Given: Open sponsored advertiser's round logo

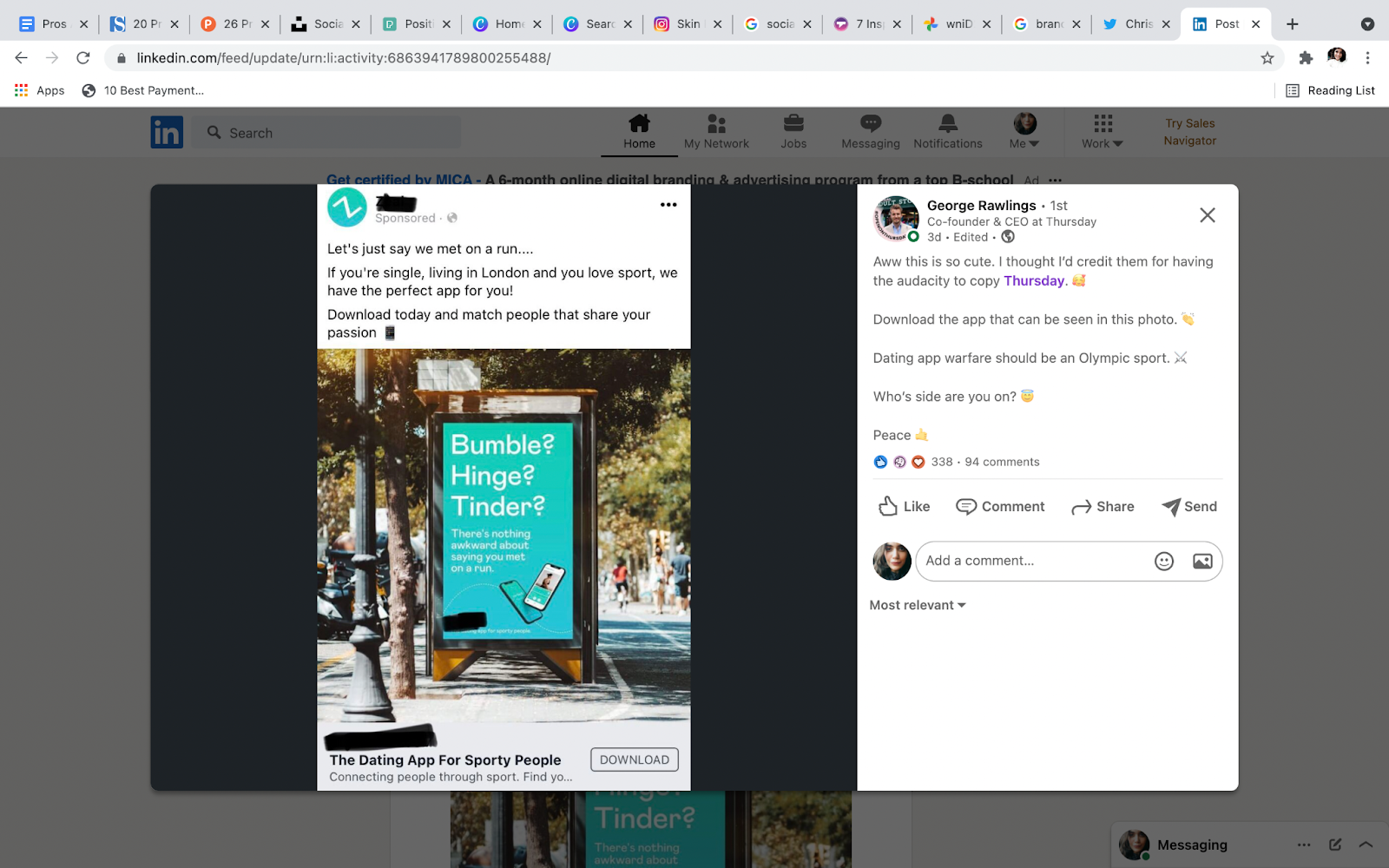Looking at the screenshot, I should (x=346, y=207).
